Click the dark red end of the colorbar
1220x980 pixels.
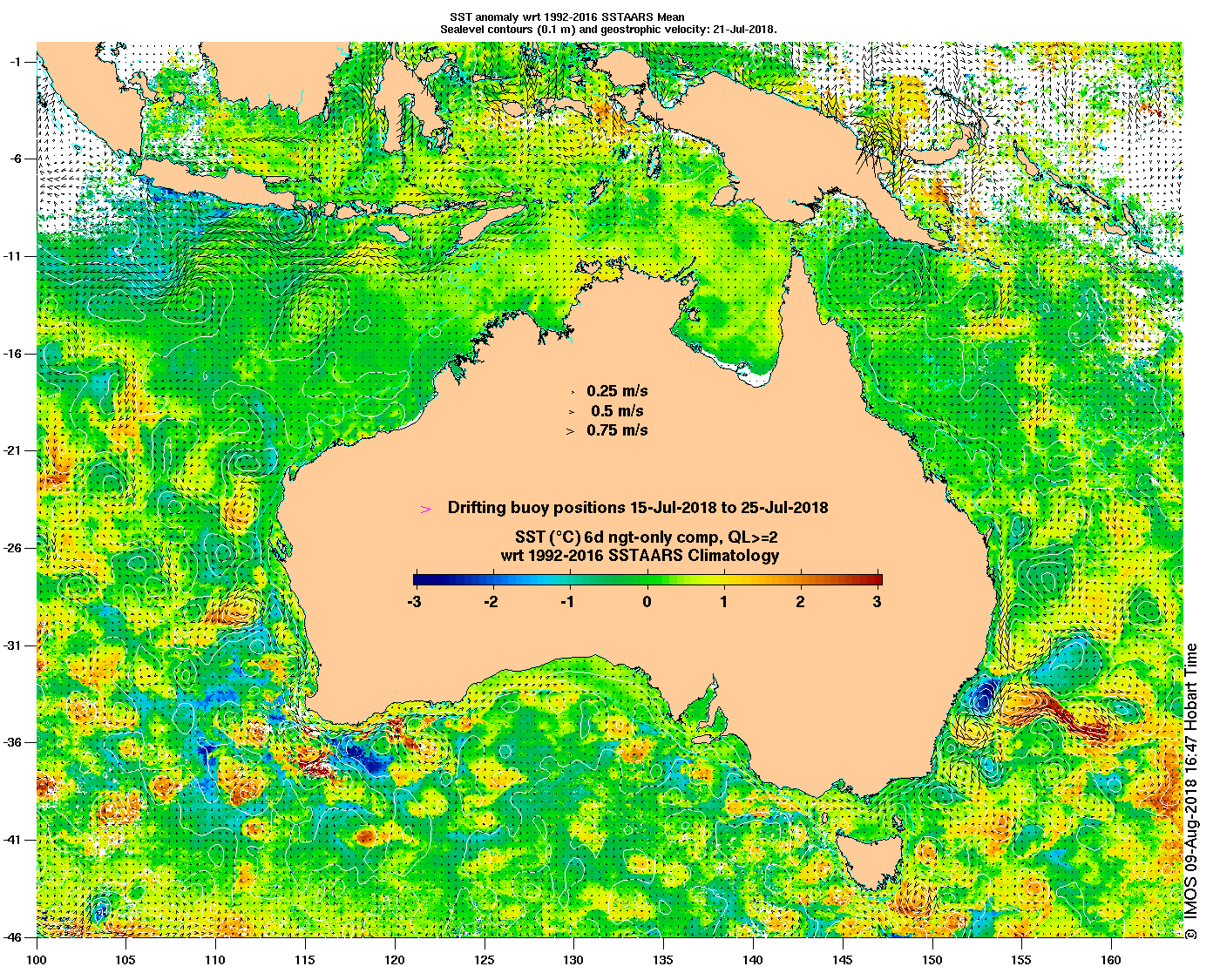click(x=875, y=579)
